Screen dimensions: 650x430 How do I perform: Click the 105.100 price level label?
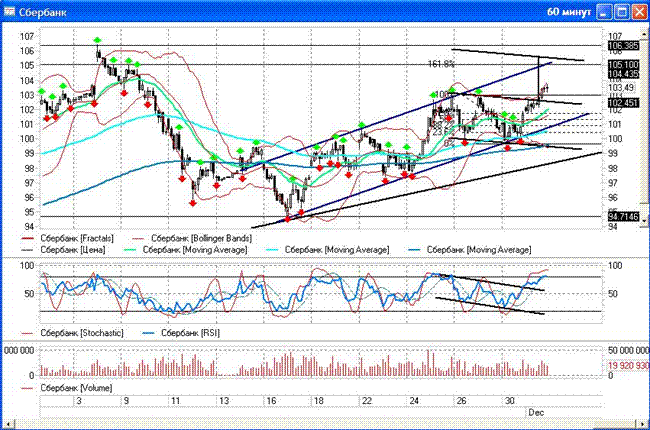[x=623, y=65]
